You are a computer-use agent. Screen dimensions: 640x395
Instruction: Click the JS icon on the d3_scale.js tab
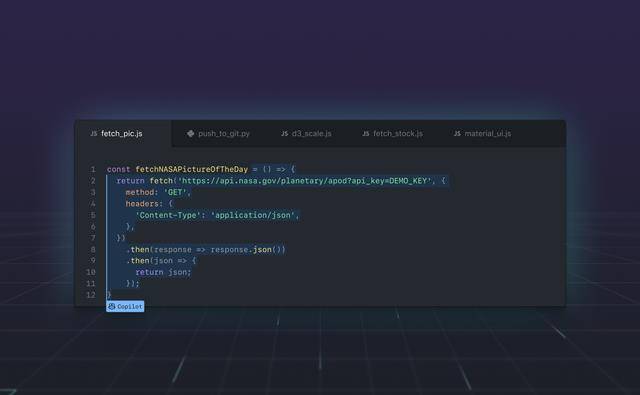click(x=284, y=133)
